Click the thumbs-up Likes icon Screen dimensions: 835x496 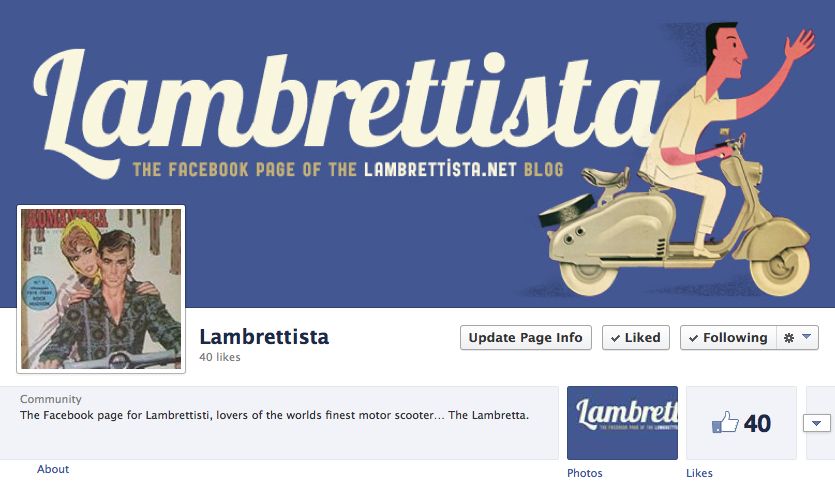click(x=725, y=422)
